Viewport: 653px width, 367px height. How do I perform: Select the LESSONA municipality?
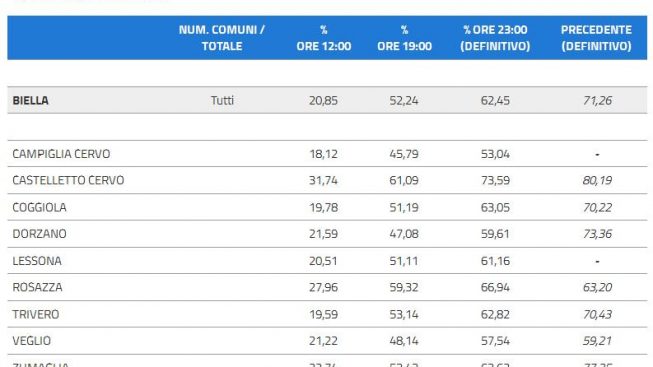pos(37,261)
